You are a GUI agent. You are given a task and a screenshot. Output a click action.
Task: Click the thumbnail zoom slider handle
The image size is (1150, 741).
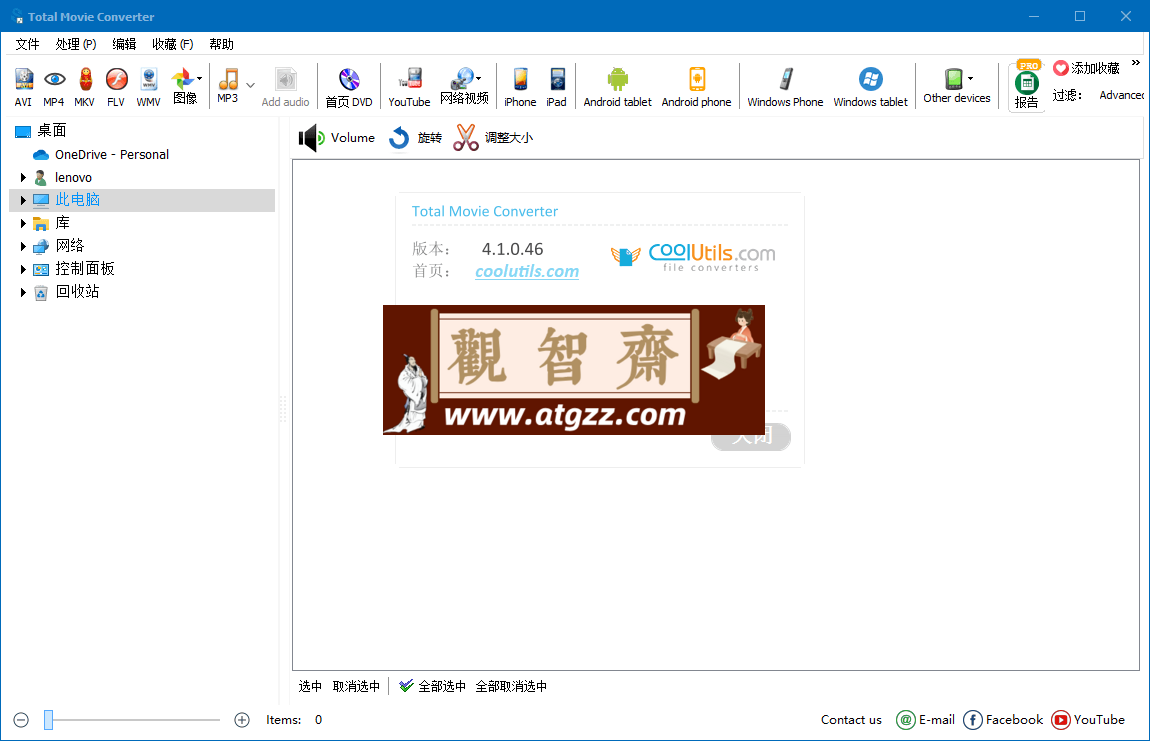pyautogui.click(x=48, y=720)
